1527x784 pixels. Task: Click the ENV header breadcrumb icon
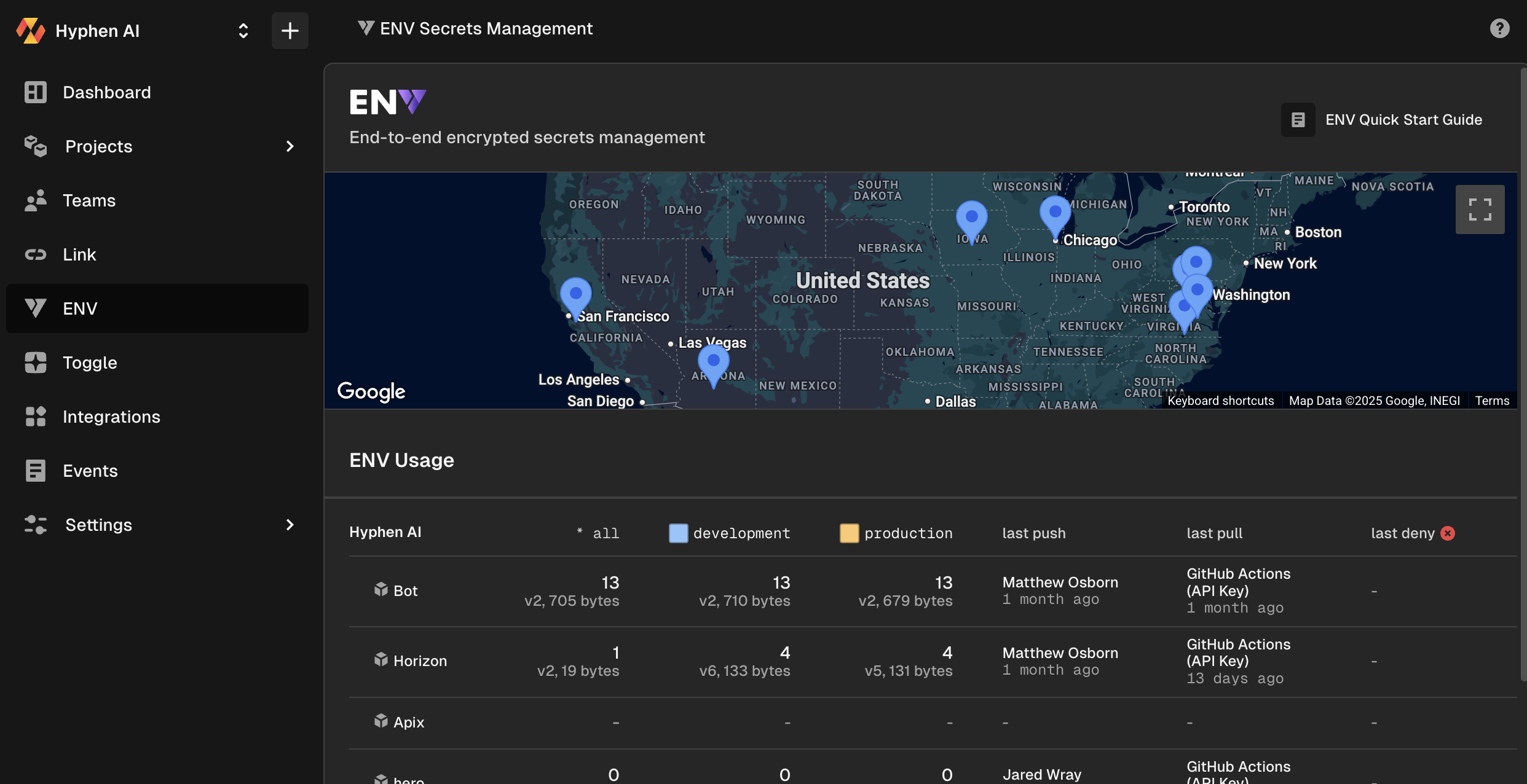(x=366, y=28)
